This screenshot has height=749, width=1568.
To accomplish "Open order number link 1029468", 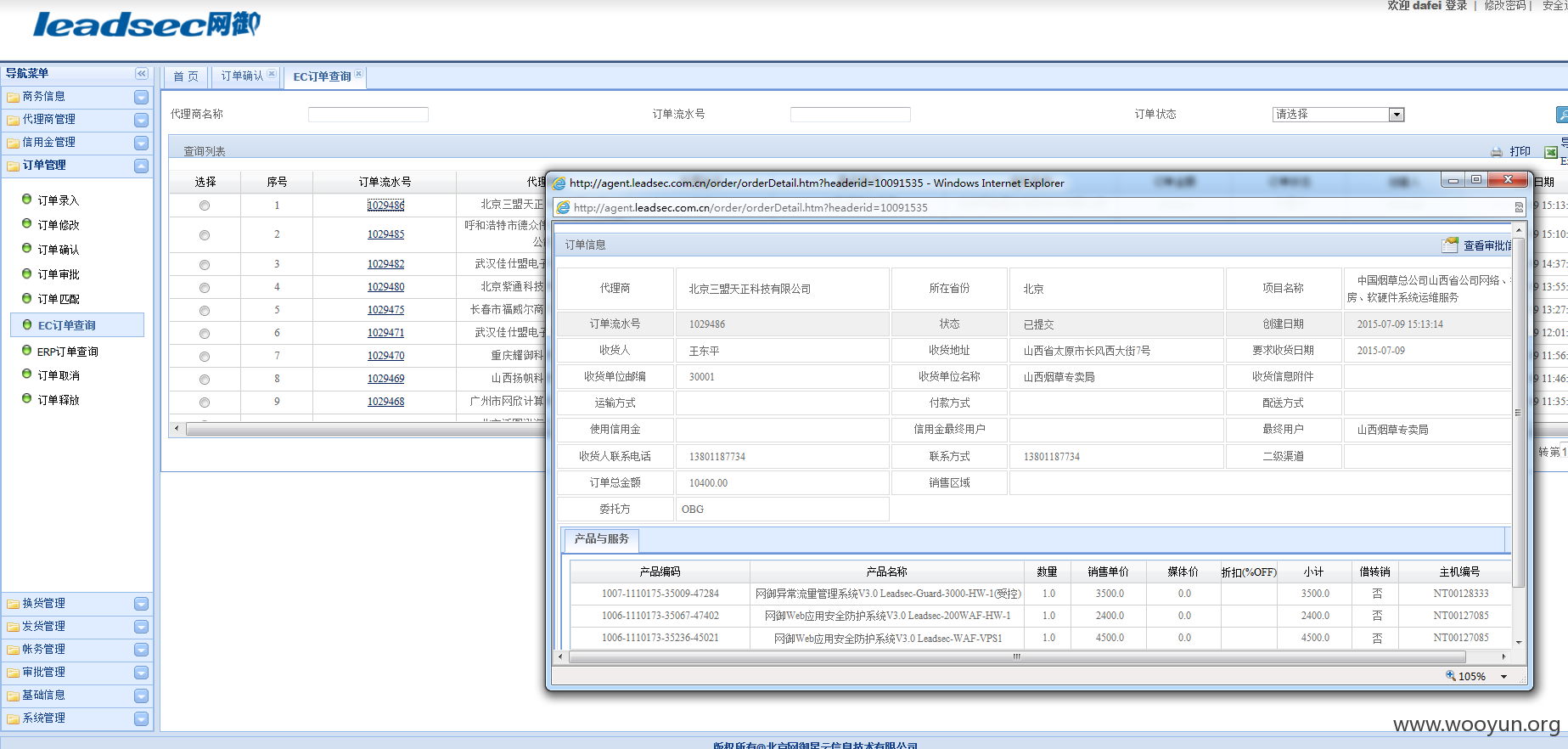I will coord(385,402).
